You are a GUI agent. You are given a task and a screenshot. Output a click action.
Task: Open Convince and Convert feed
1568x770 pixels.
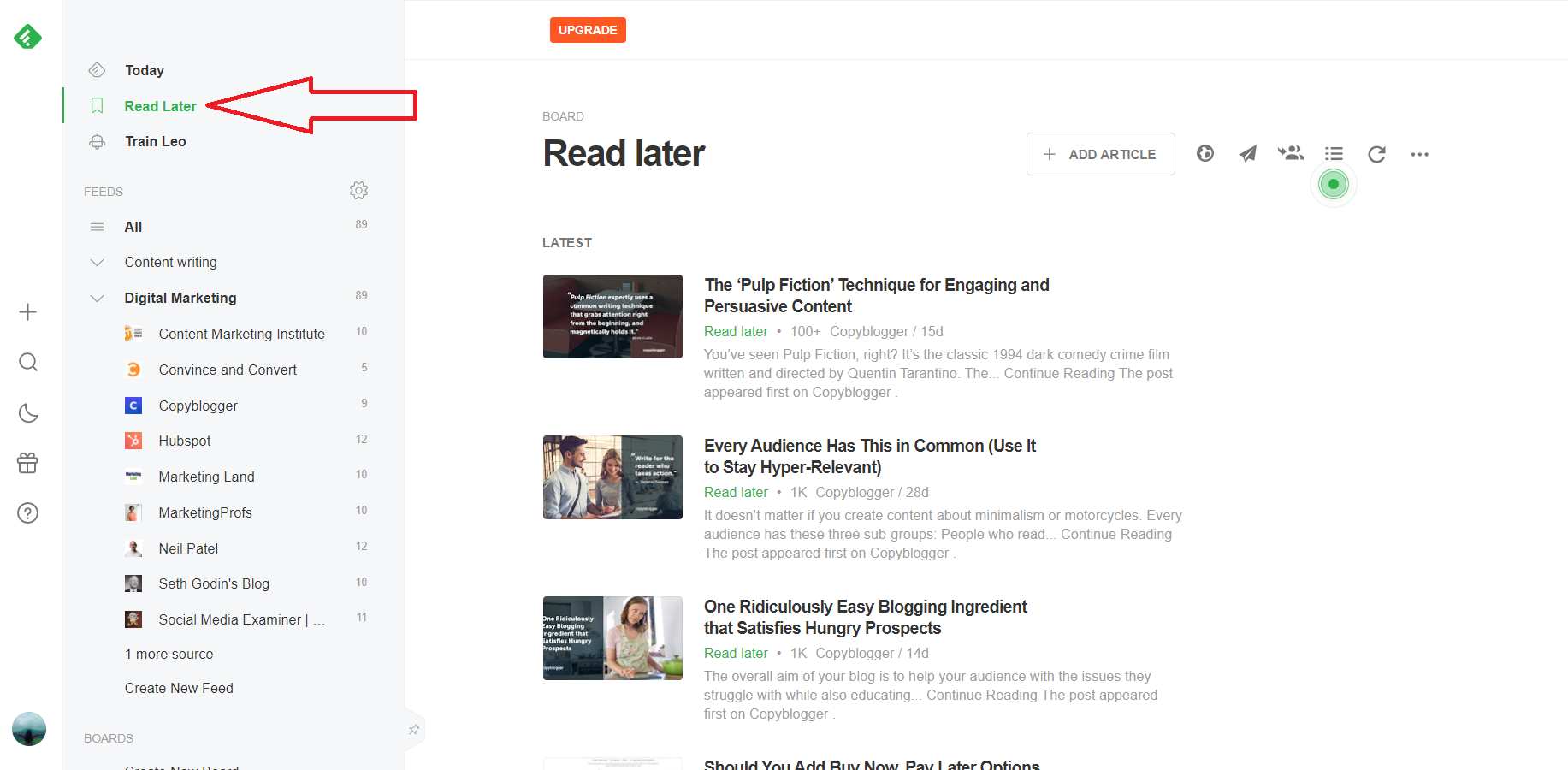pyautogui.click(x=228, y=370)
